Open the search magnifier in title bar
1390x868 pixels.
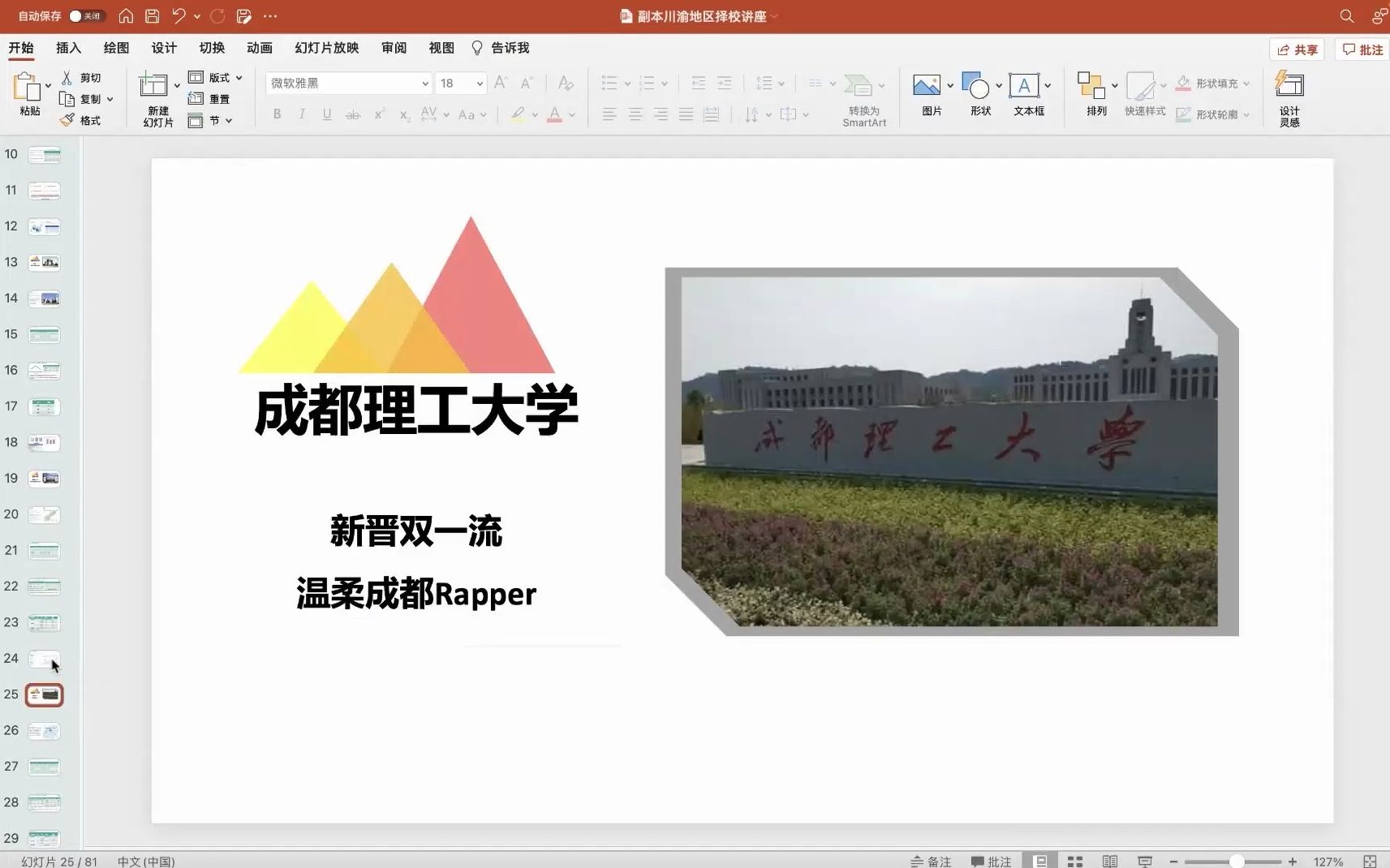click(1346, 15)
